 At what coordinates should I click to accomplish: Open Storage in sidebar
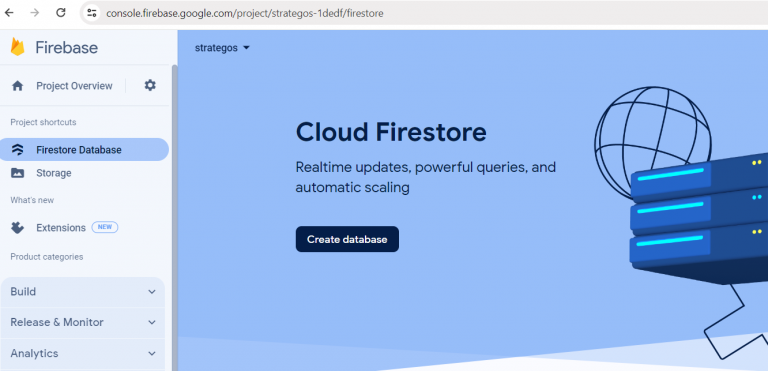point(53,173)
